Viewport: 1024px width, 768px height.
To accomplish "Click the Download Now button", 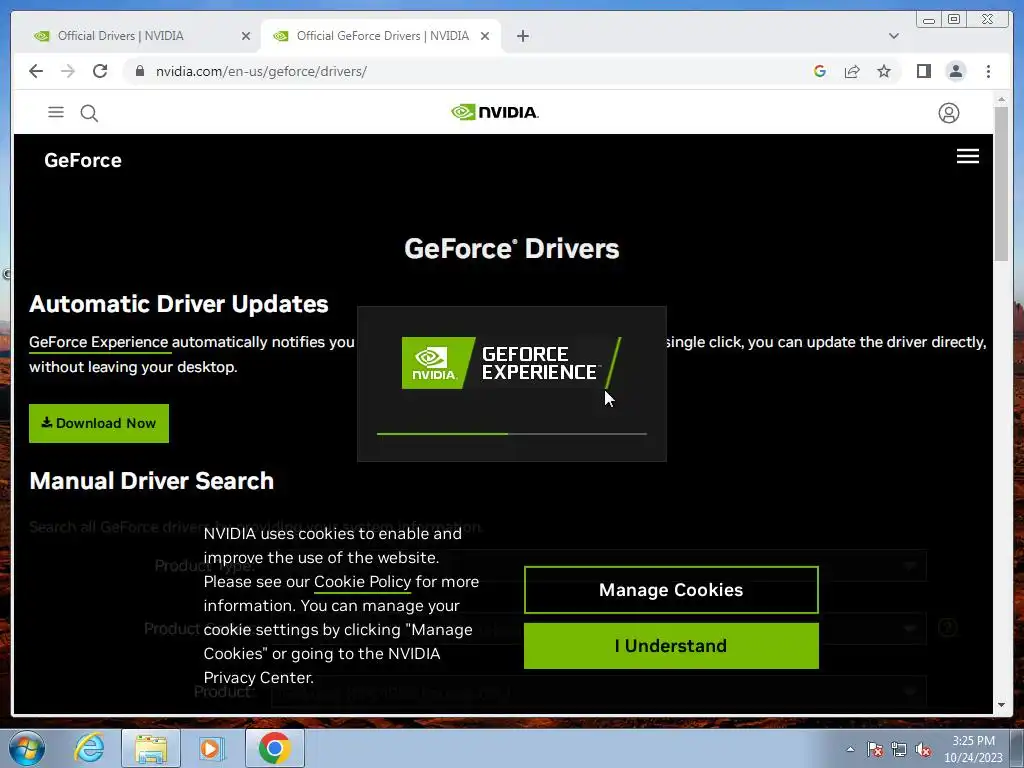I will click(99, 423).
